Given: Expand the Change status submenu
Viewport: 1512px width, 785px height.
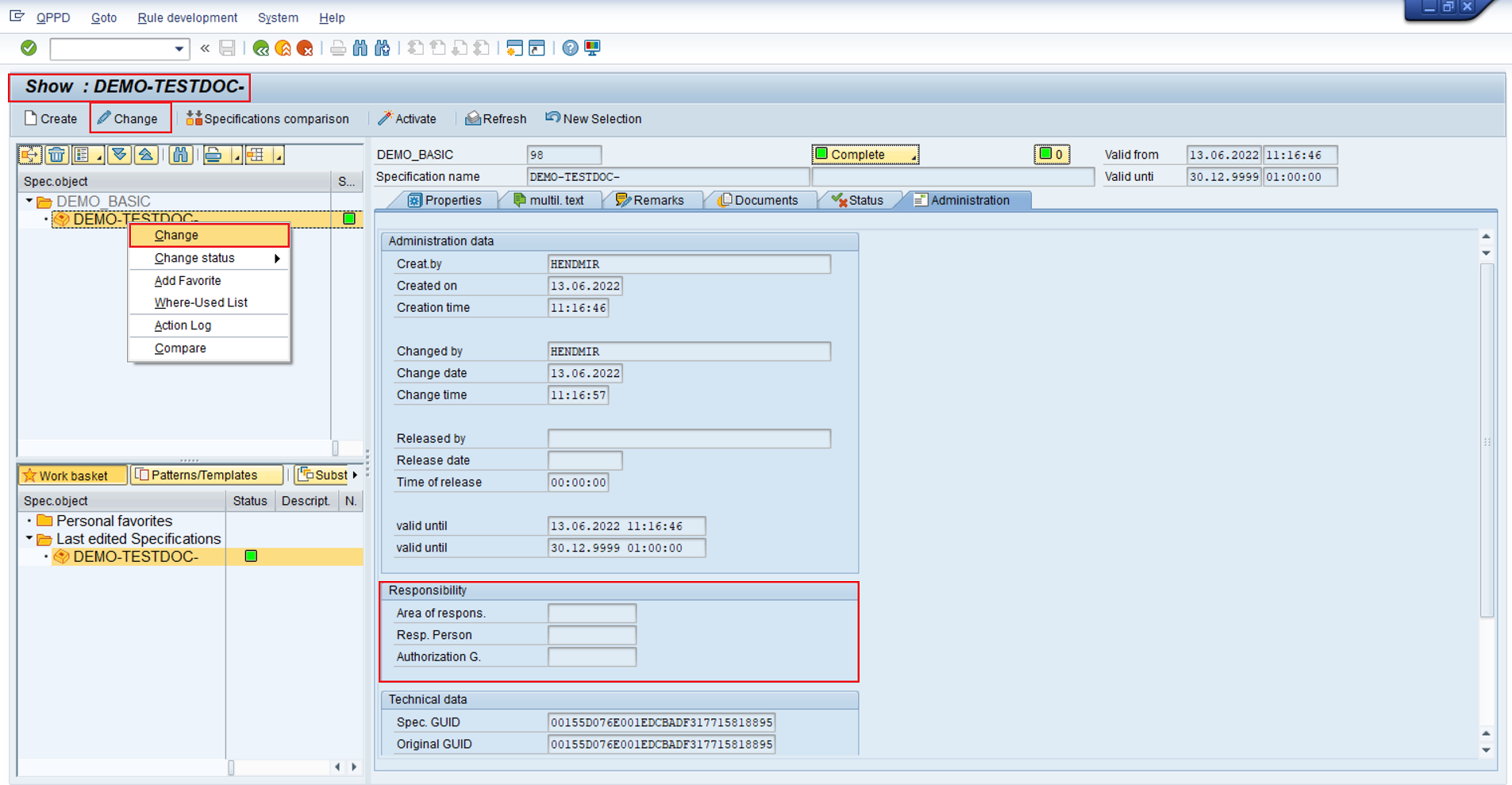Looking at the screenshot, I should [x=277, y=259].
